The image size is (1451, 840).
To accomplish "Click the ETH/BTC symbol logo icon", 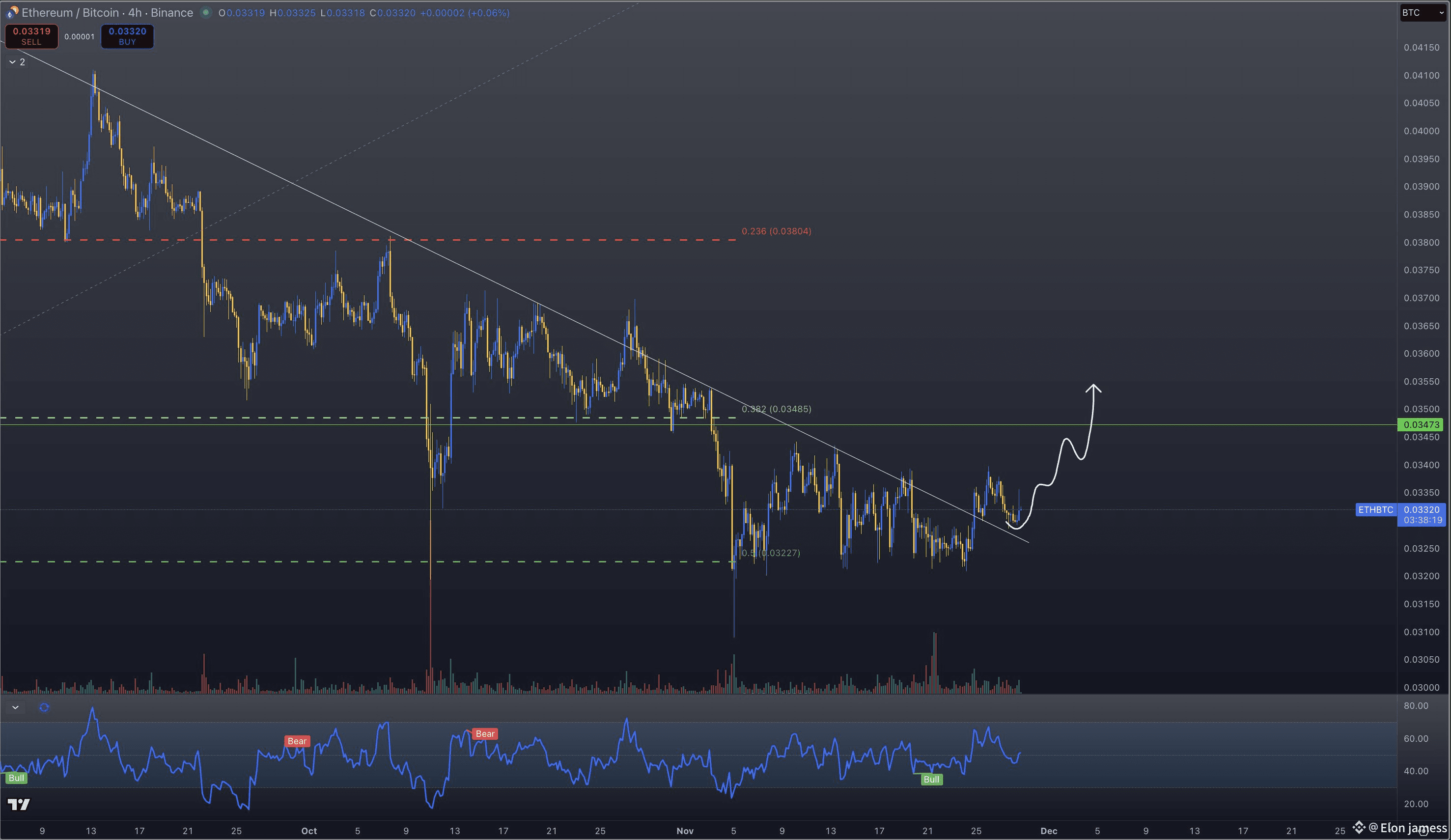I will tap(11, 12).
